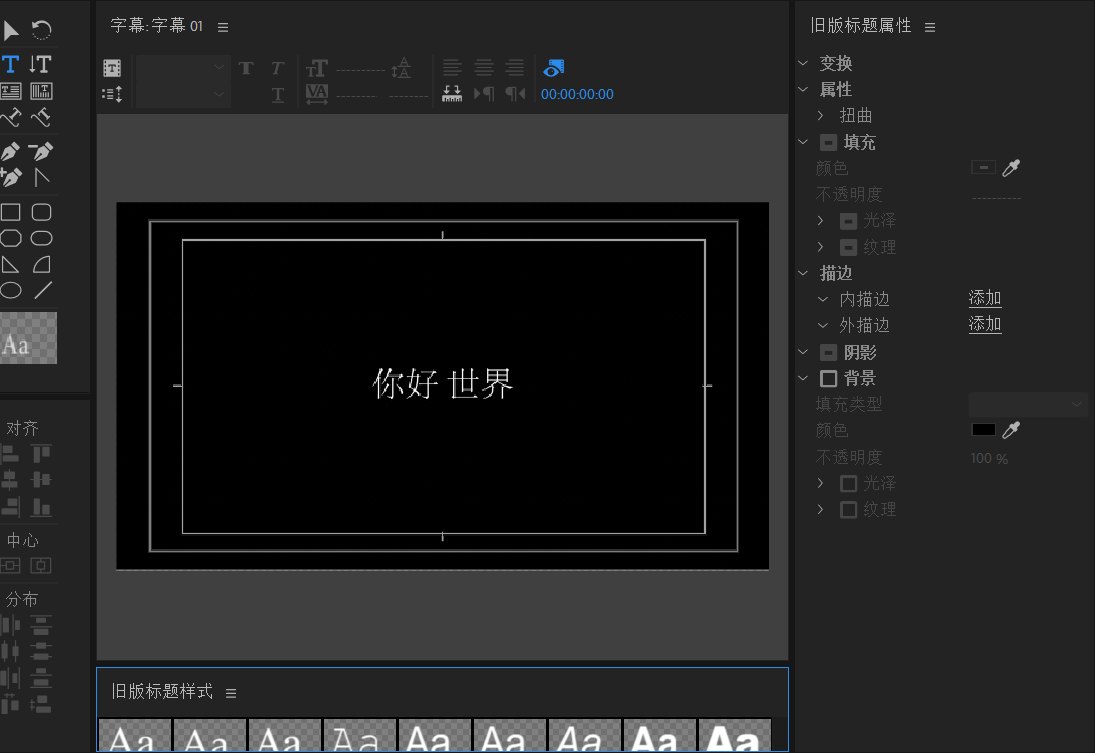This screenshot has width=1095, height=753.
Task: Toggle underline text formatting
Action: pyautogui.click(x=277, y=94)
